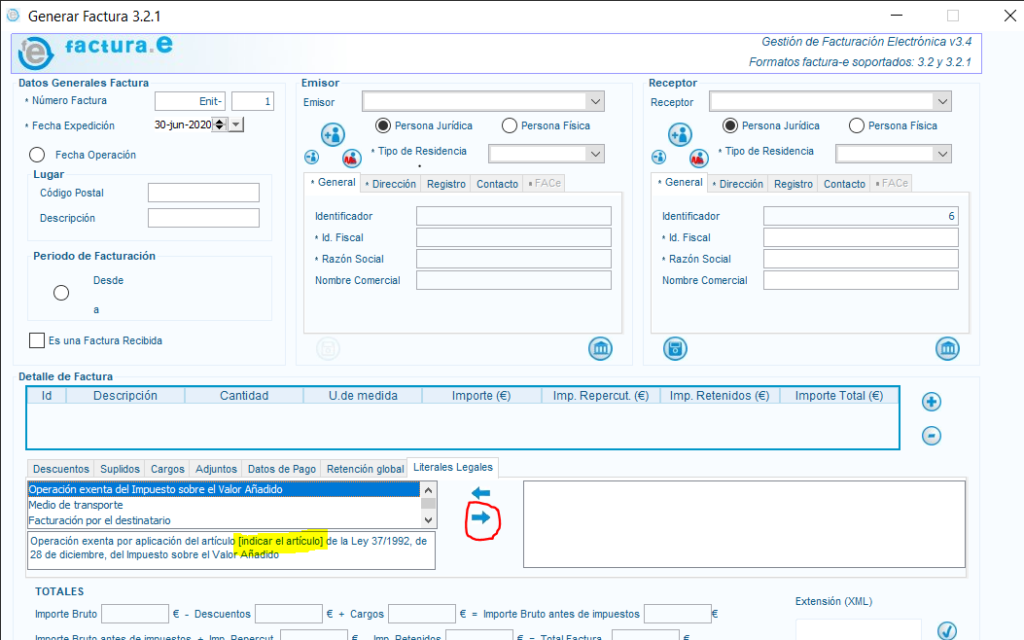Select the Receptor General tab
Viewport: 1024px width, 640px height.
pos(680,183)
